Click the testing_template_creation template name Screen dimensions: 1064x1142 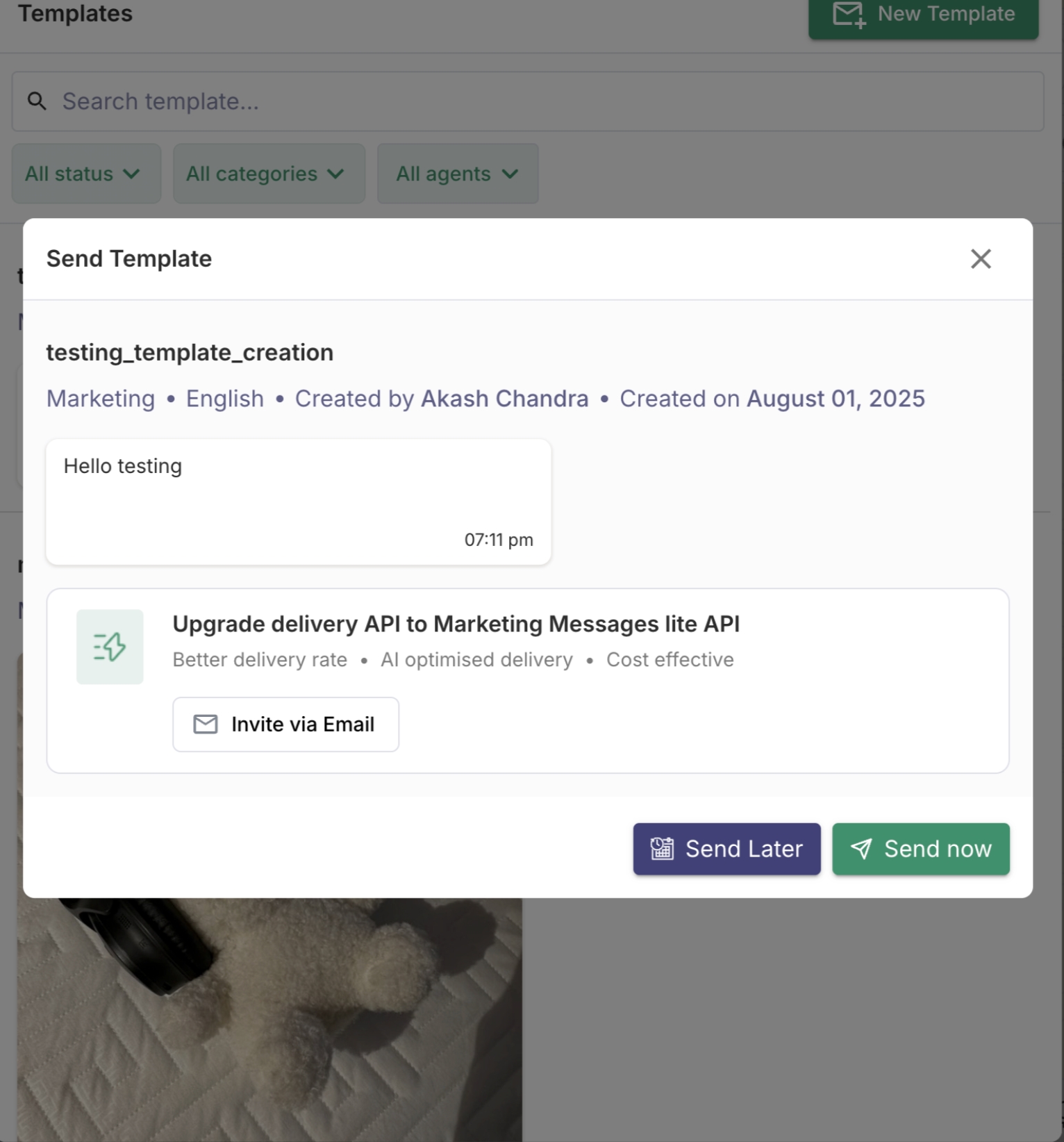pyautogui.click(x=190, y=353)
